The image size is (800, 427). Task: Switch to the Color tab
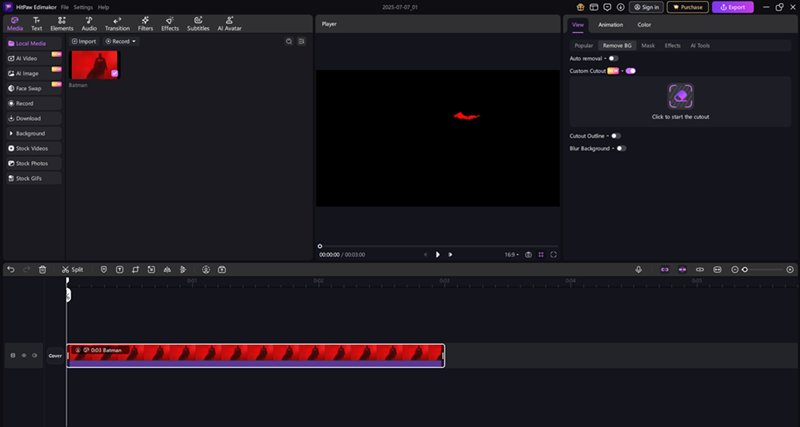[644, 24]
